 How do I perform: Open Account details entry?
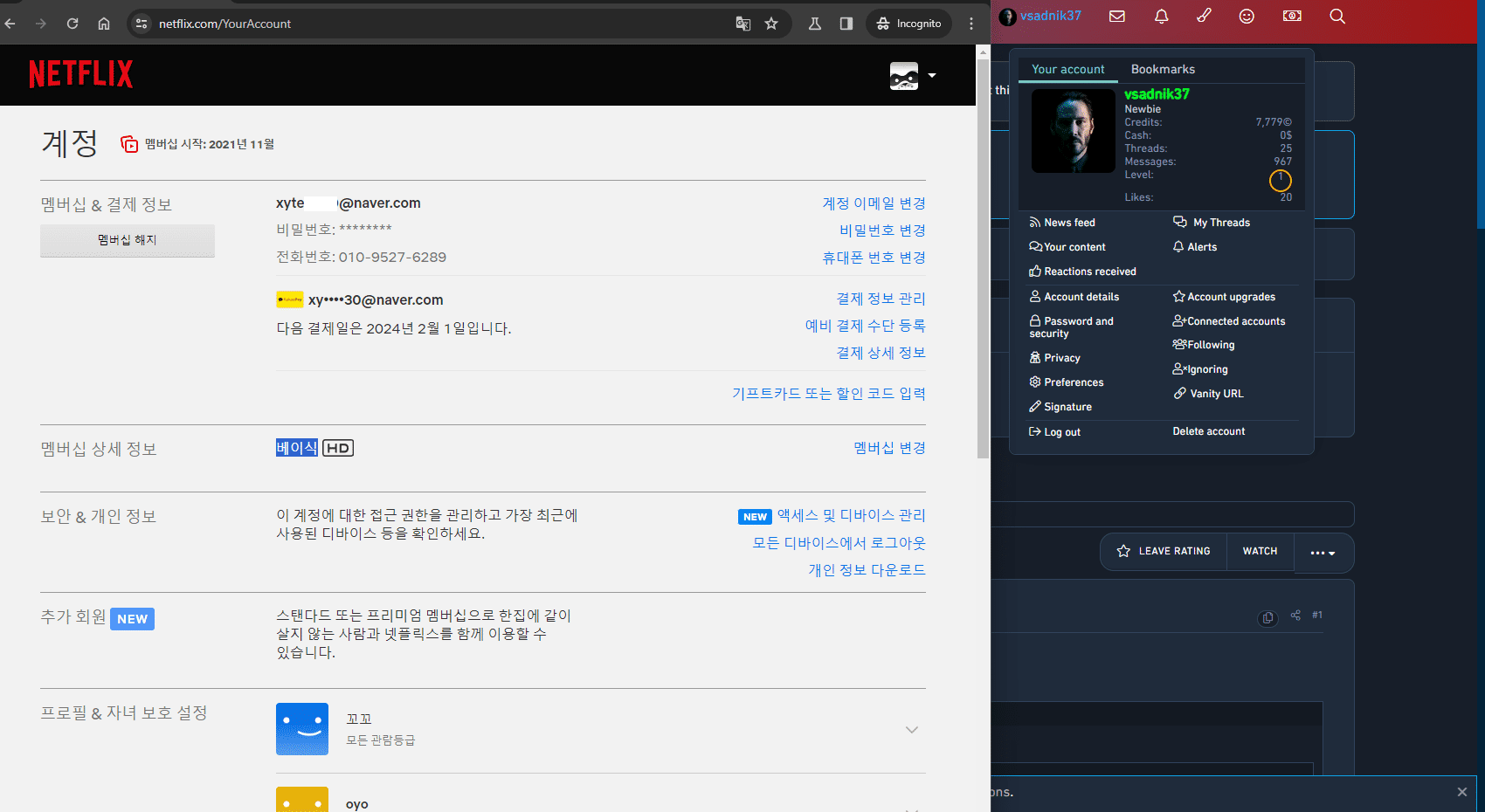1074,297
